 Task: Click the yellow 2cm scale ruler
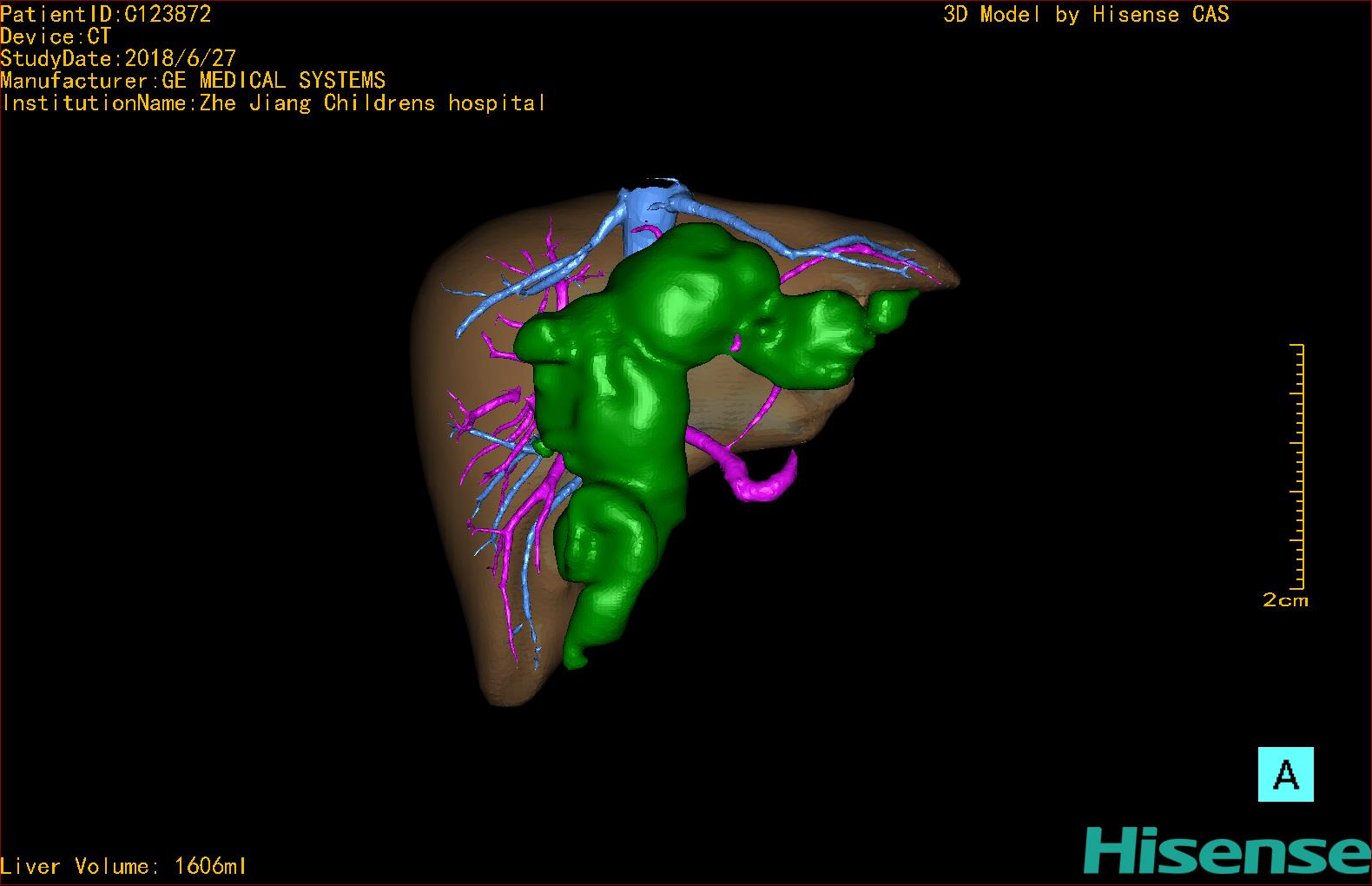(x=1298, y=466)
